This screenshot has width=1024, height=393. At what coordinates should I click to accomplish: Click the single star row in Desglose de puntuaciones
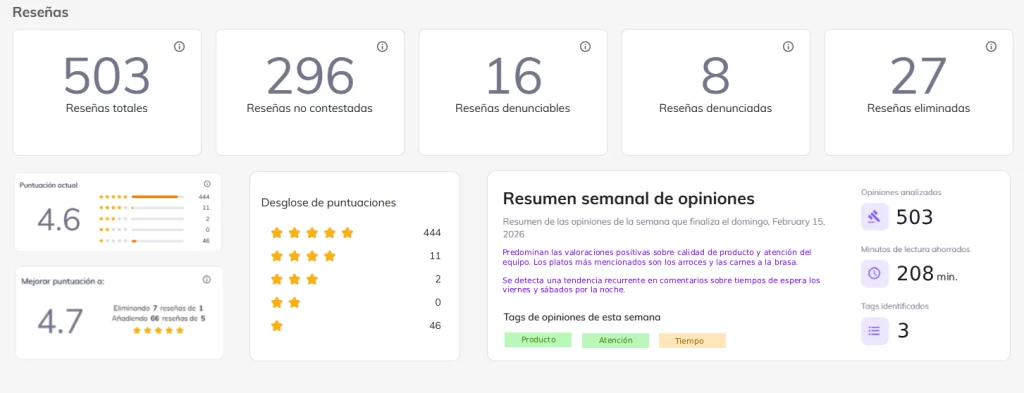pos(357,326)
